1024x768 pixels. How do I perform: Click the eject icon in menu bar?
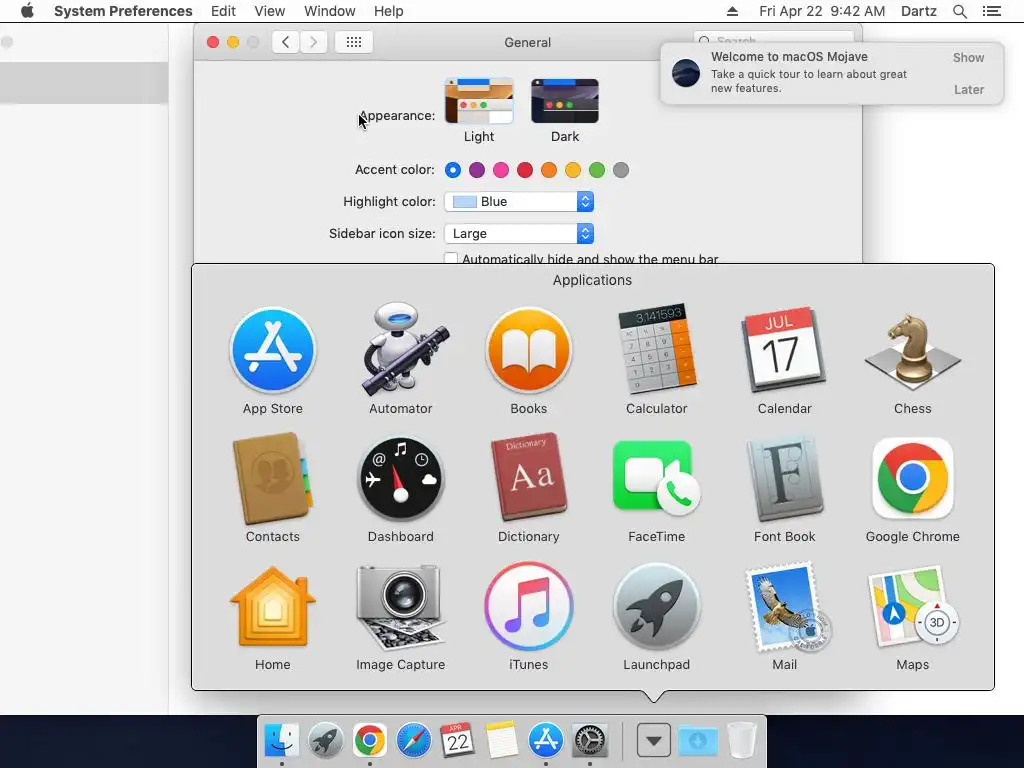point(732,11)
